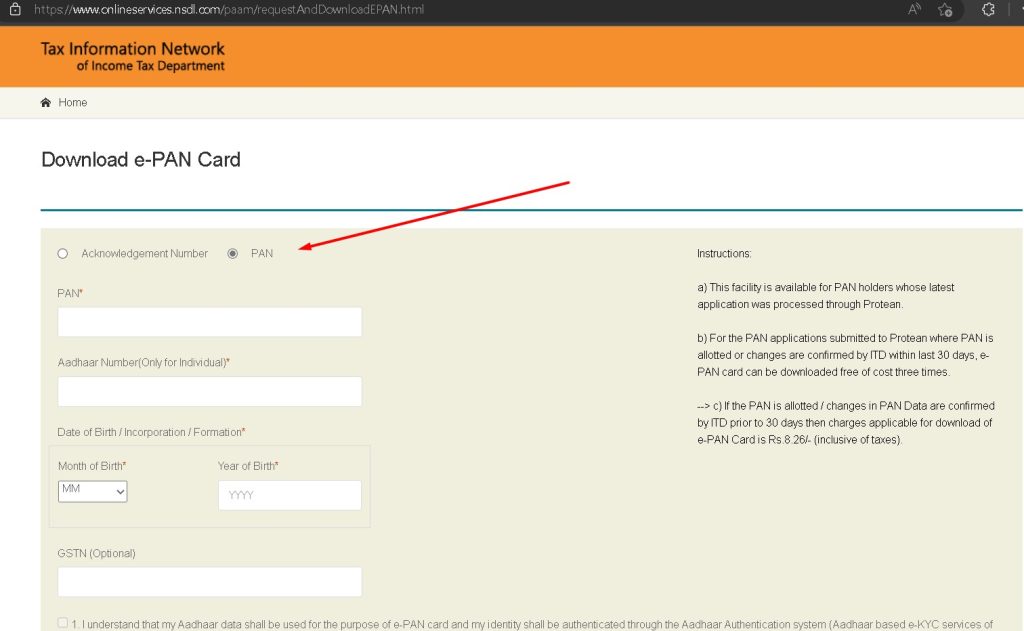Click inside the PAN input field
The image size is (1024, 631).
[x=209, y=321]
